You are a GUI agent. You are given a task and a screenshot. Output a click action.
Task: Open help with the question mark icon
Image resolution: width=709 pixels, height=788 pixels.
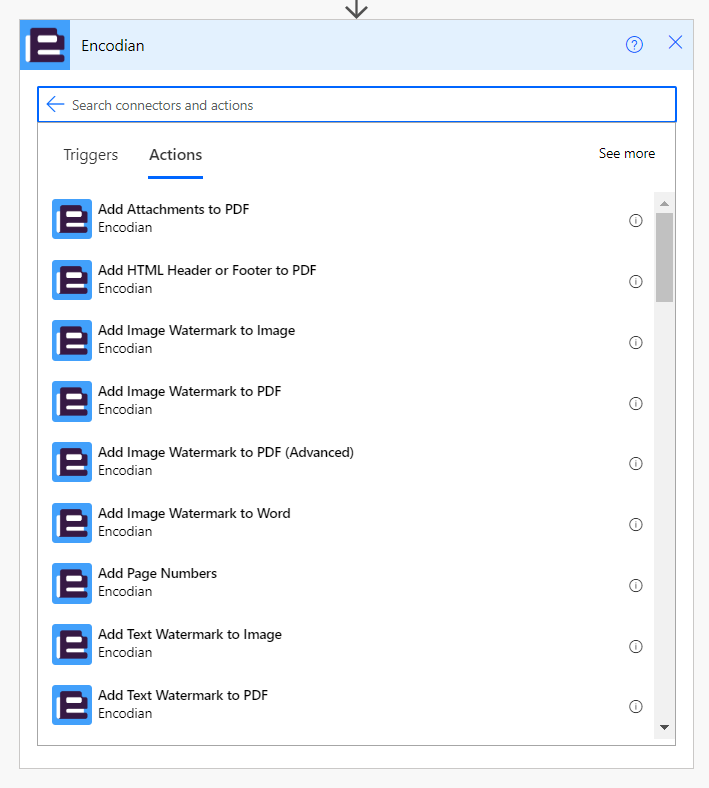tap(634, 44)
